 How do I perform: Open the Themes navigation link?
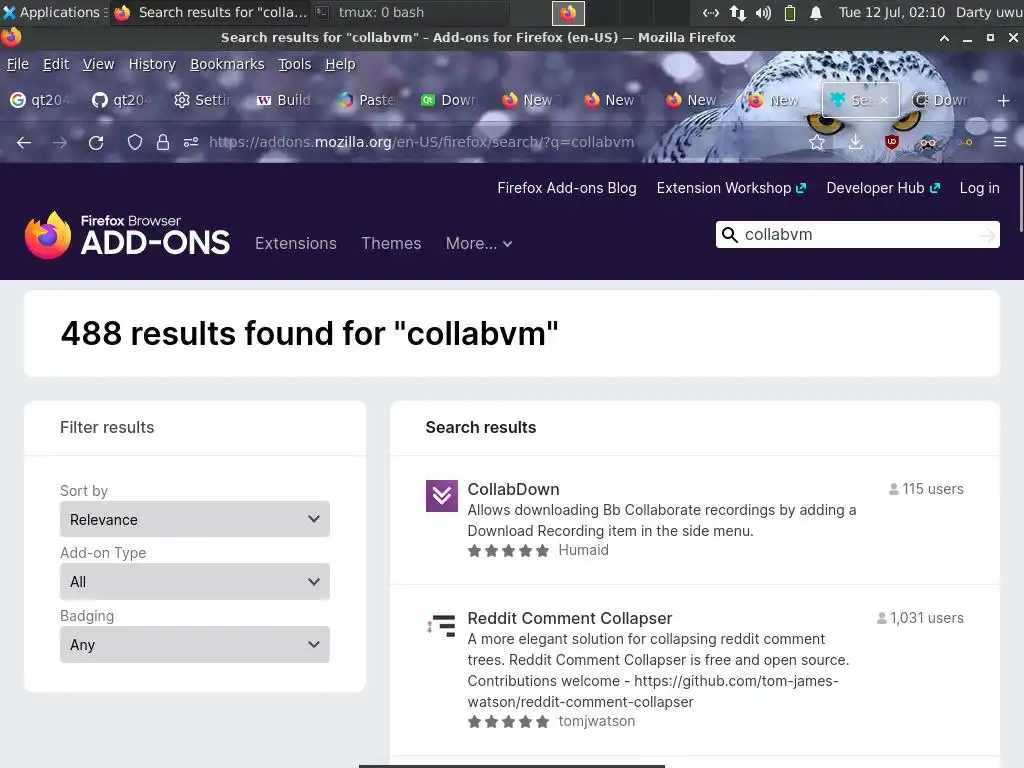pyautogui.click(x=391, y=244)
